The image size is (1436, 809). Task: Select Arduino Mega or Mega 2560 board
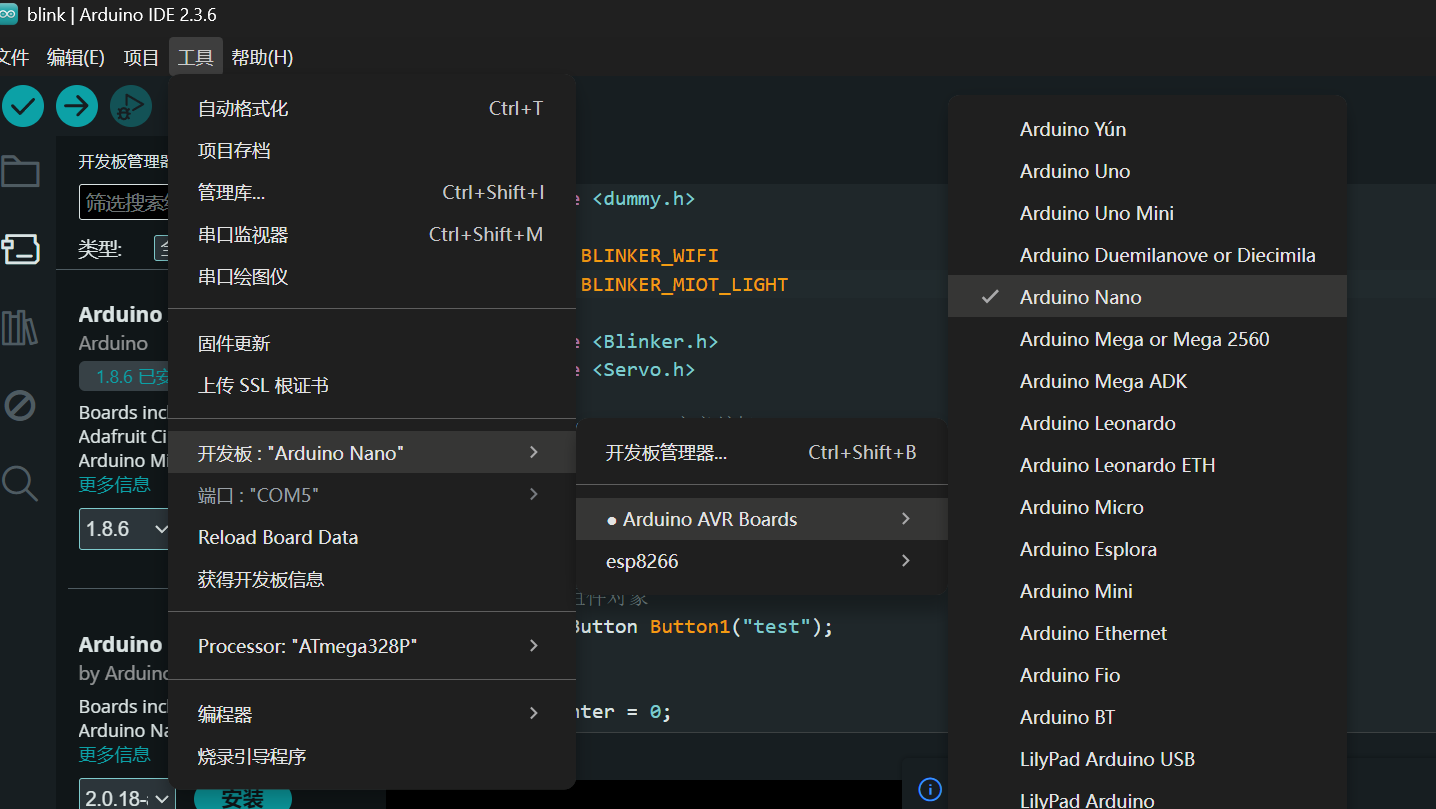tap(1147, 339)
